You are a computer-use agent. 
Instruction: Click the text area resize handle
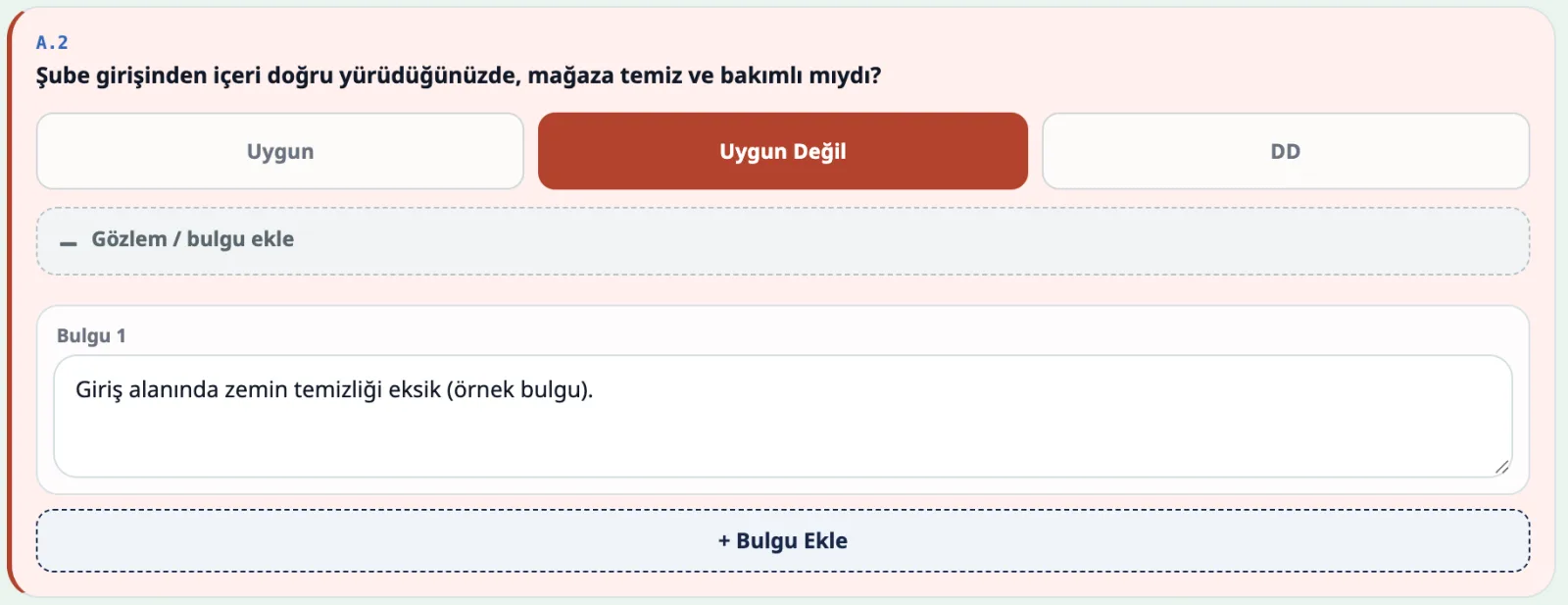click(x=1501, y=467)
